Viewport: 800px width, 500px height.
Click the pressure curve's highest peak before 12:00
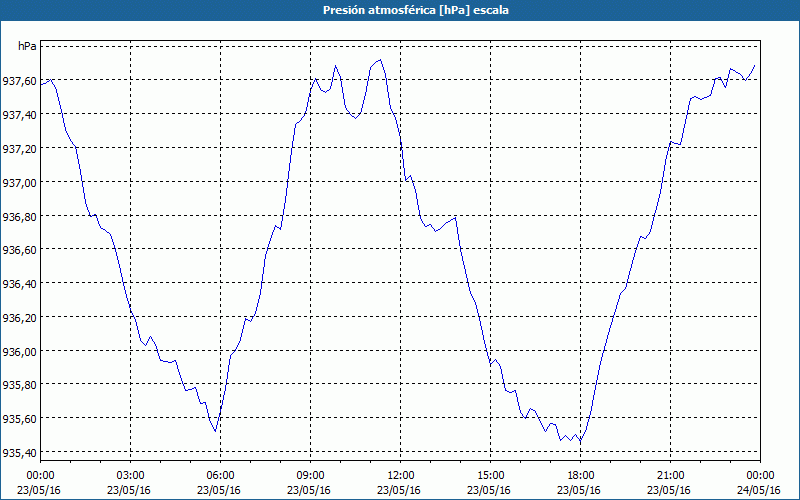coord(380,60)
